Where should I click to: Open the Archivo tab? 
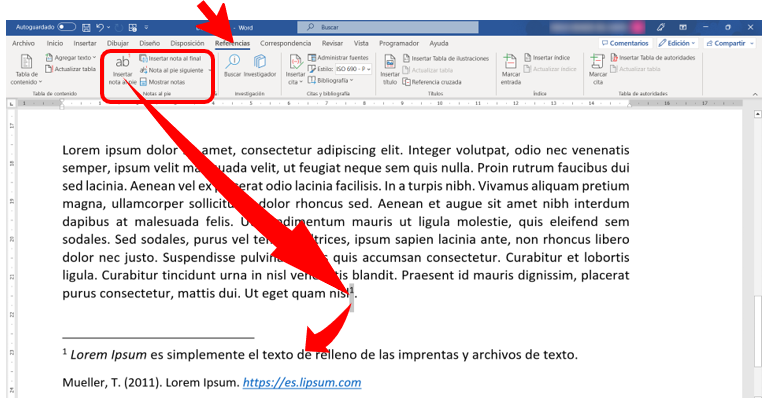pos(23,43)
